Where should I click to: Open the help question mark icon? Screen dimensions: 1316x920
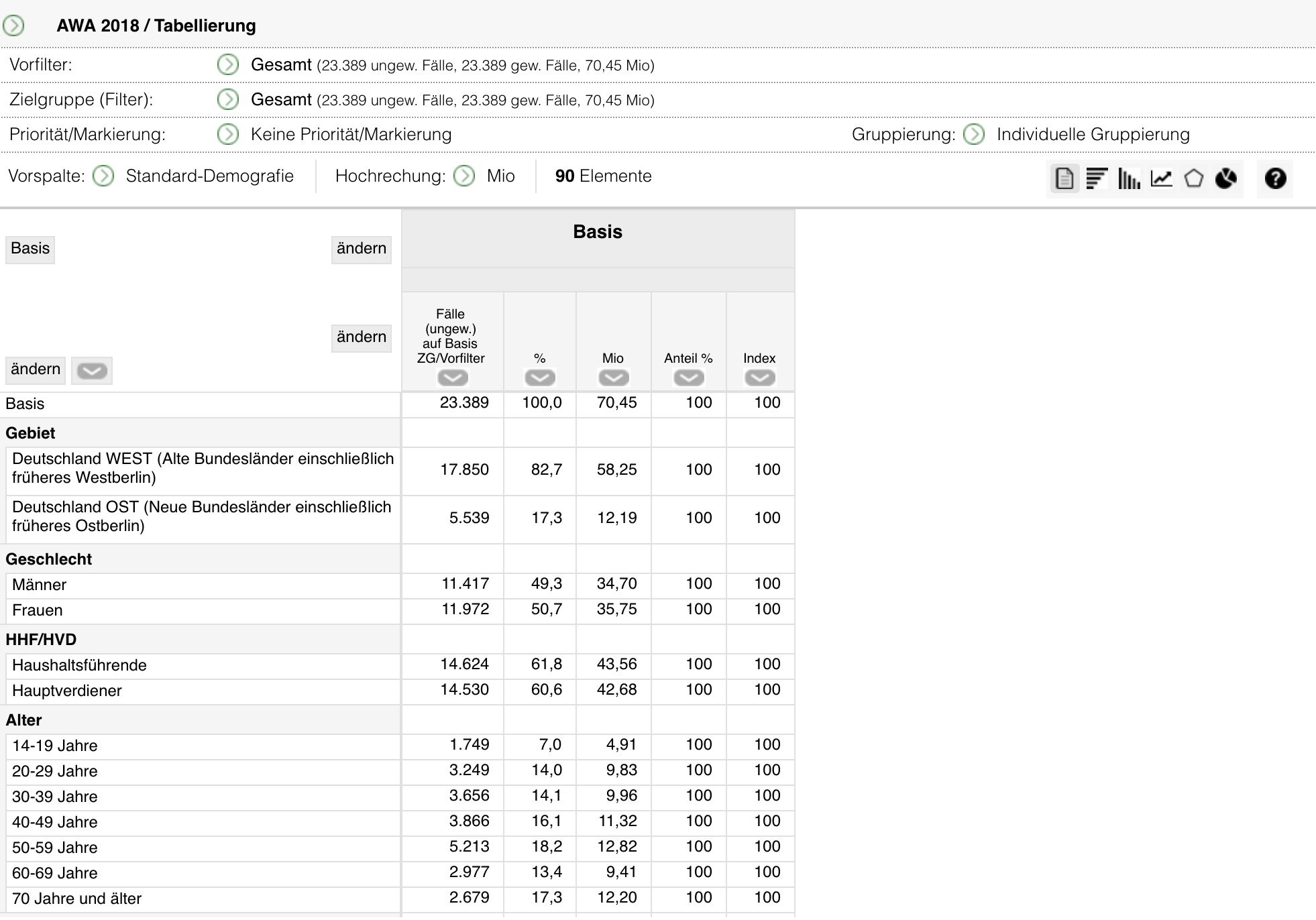1275,178
